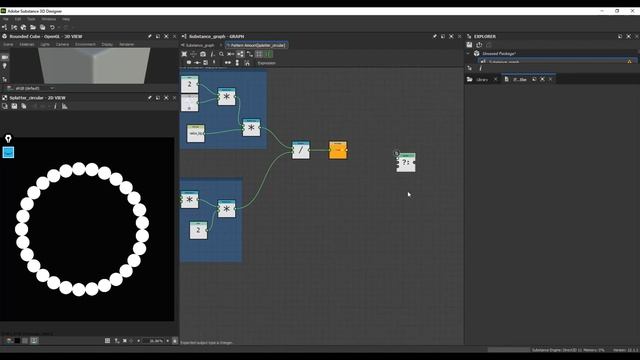
Task: Click the camera icon in 3D view sidebar
Action: [x=5, y=57]
